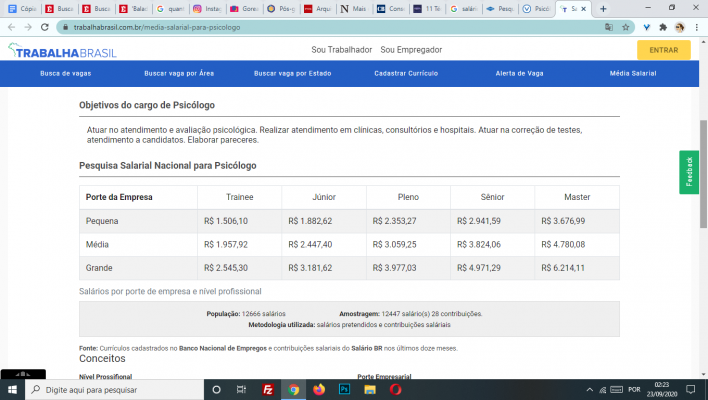The width and height of the screenshot is (708, 400).
Task: Open FileZilla from the taskbar
Action: [268, 389]
